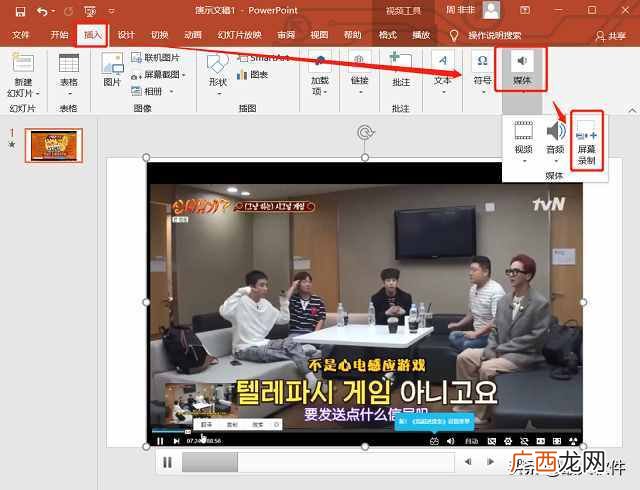Step forward with the media bar right arrow
This screenshot has height=490, width=640.
(491, 462)
